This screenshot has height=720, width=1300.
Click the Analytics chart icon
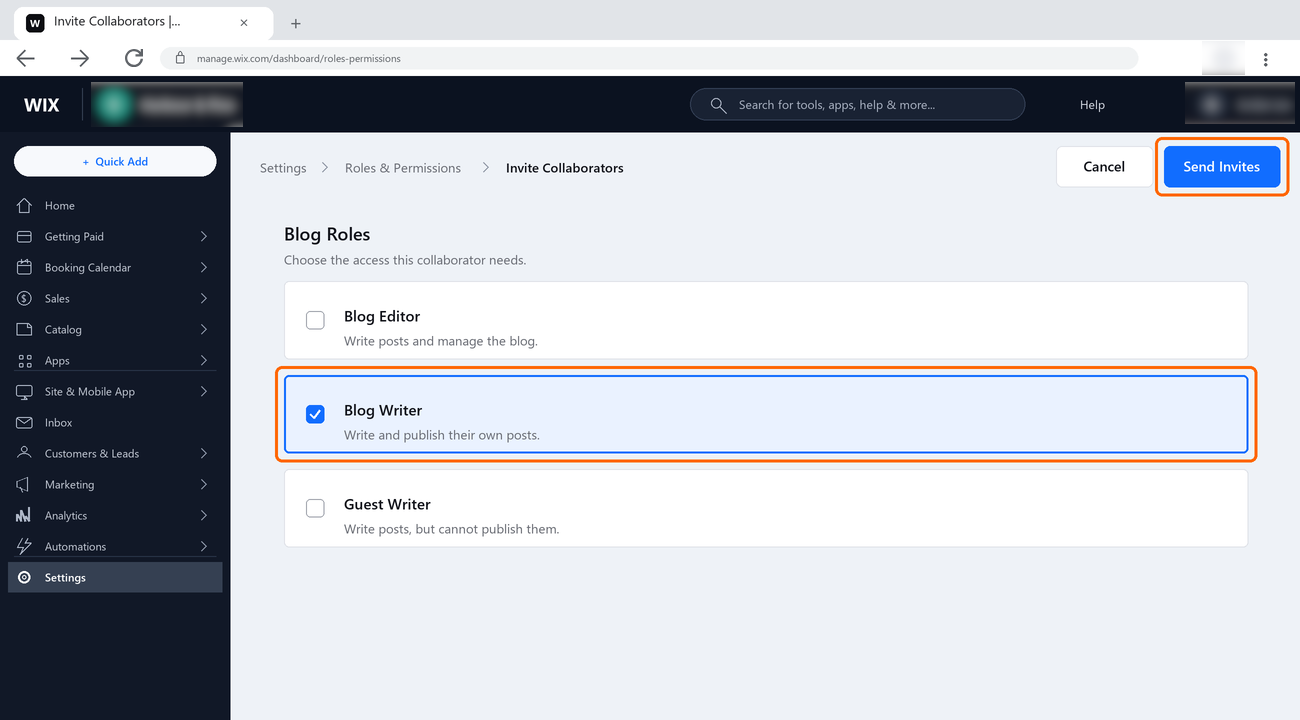click(x=25, y=516)
